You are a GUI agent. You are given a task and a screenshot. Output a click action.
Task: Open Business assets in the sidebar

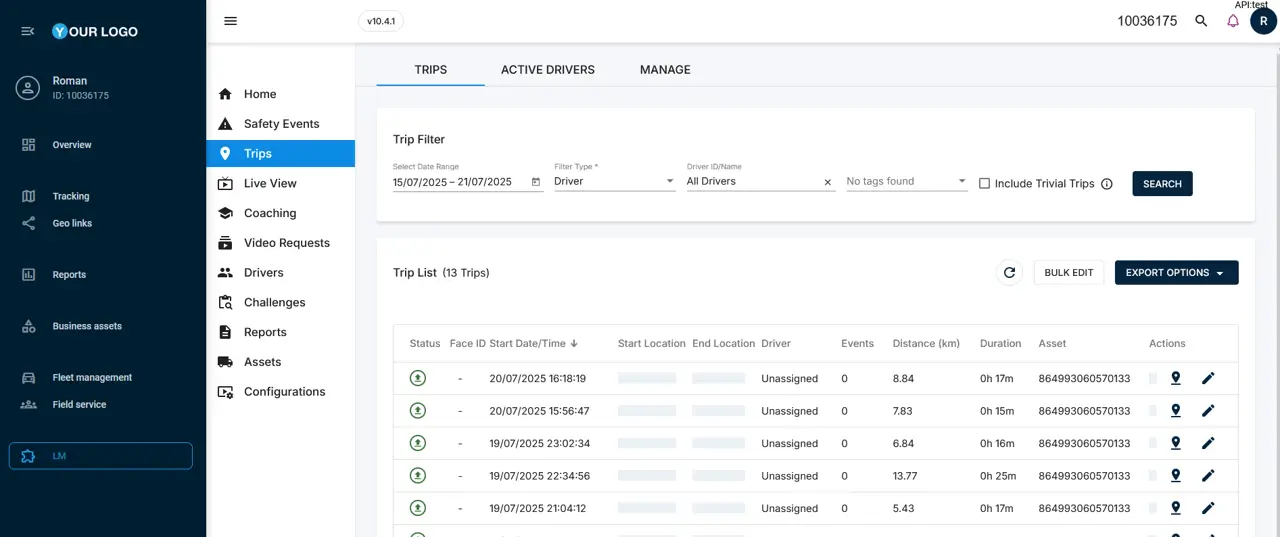(x=87, y=326)
